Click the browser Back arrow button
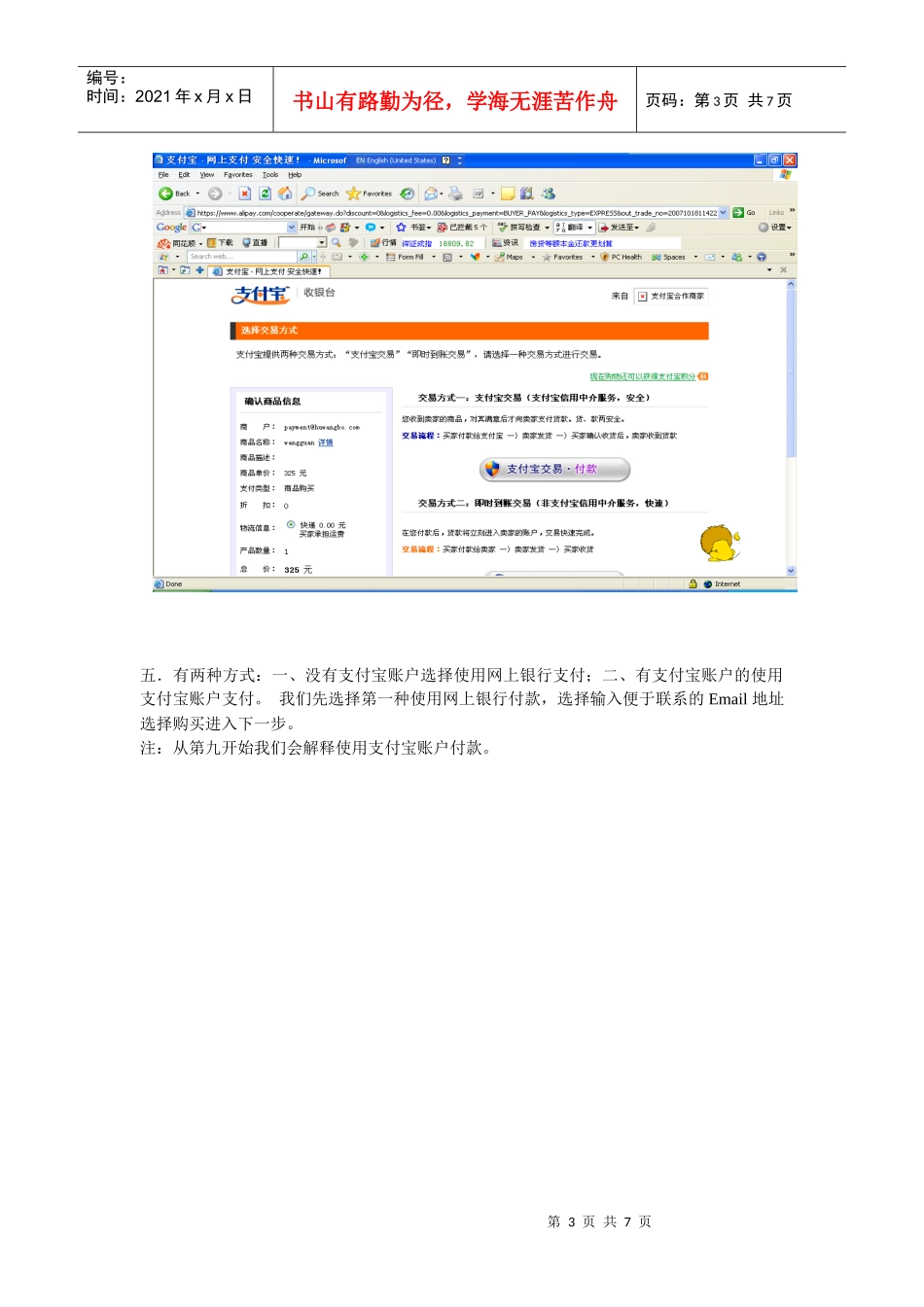This screenshot has height=1307, width=924. coord(175,194)
